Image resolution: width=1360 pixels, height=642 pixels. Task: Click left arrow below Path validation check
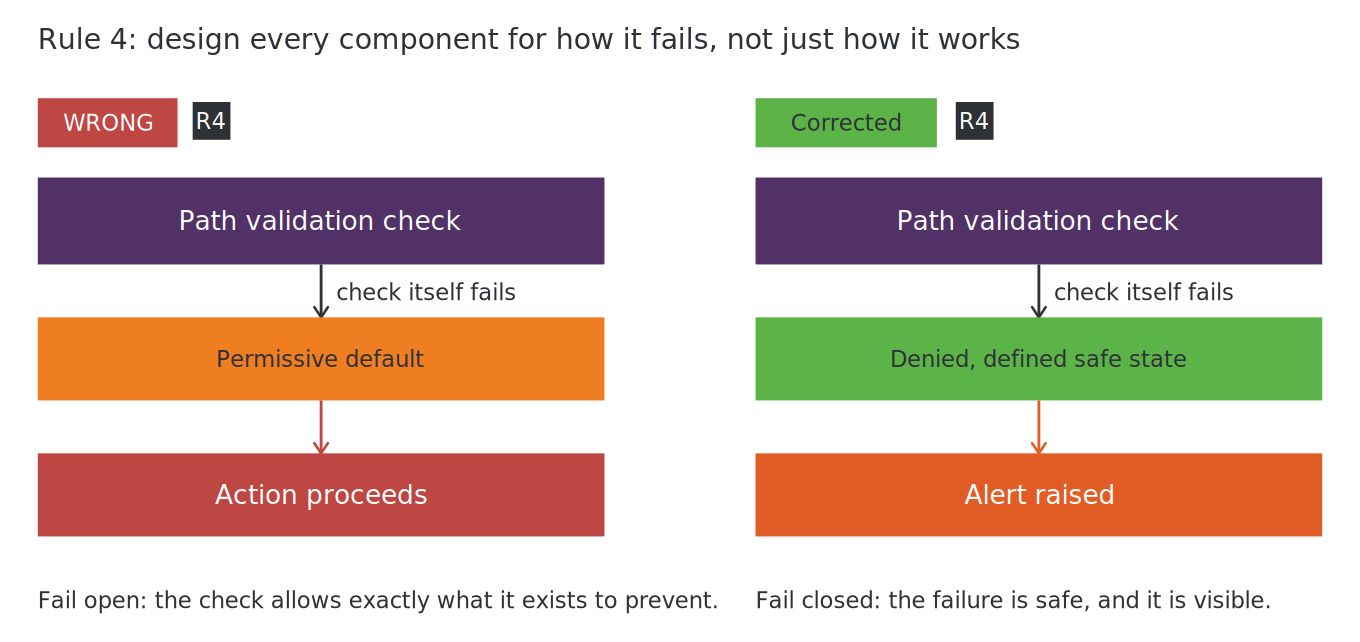point(321,291)
